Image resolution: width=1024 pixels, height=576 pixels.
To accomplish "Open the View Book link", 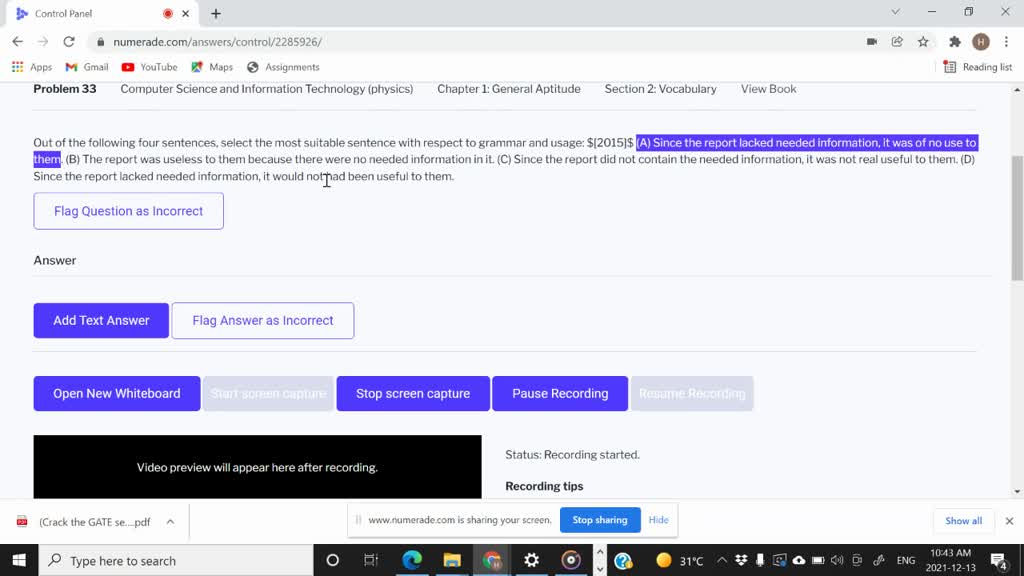I will click(x=768, y=89).
